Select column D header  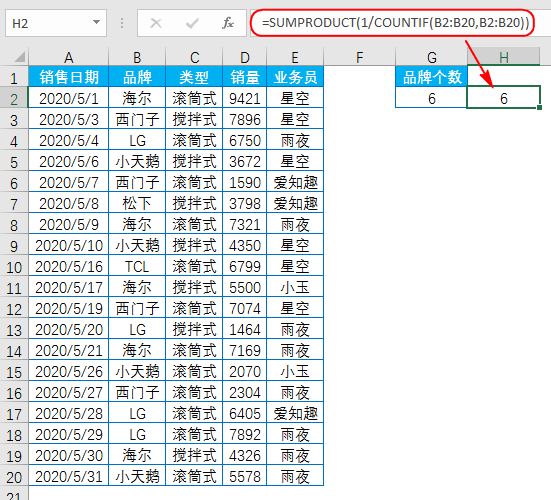(245, 57)
